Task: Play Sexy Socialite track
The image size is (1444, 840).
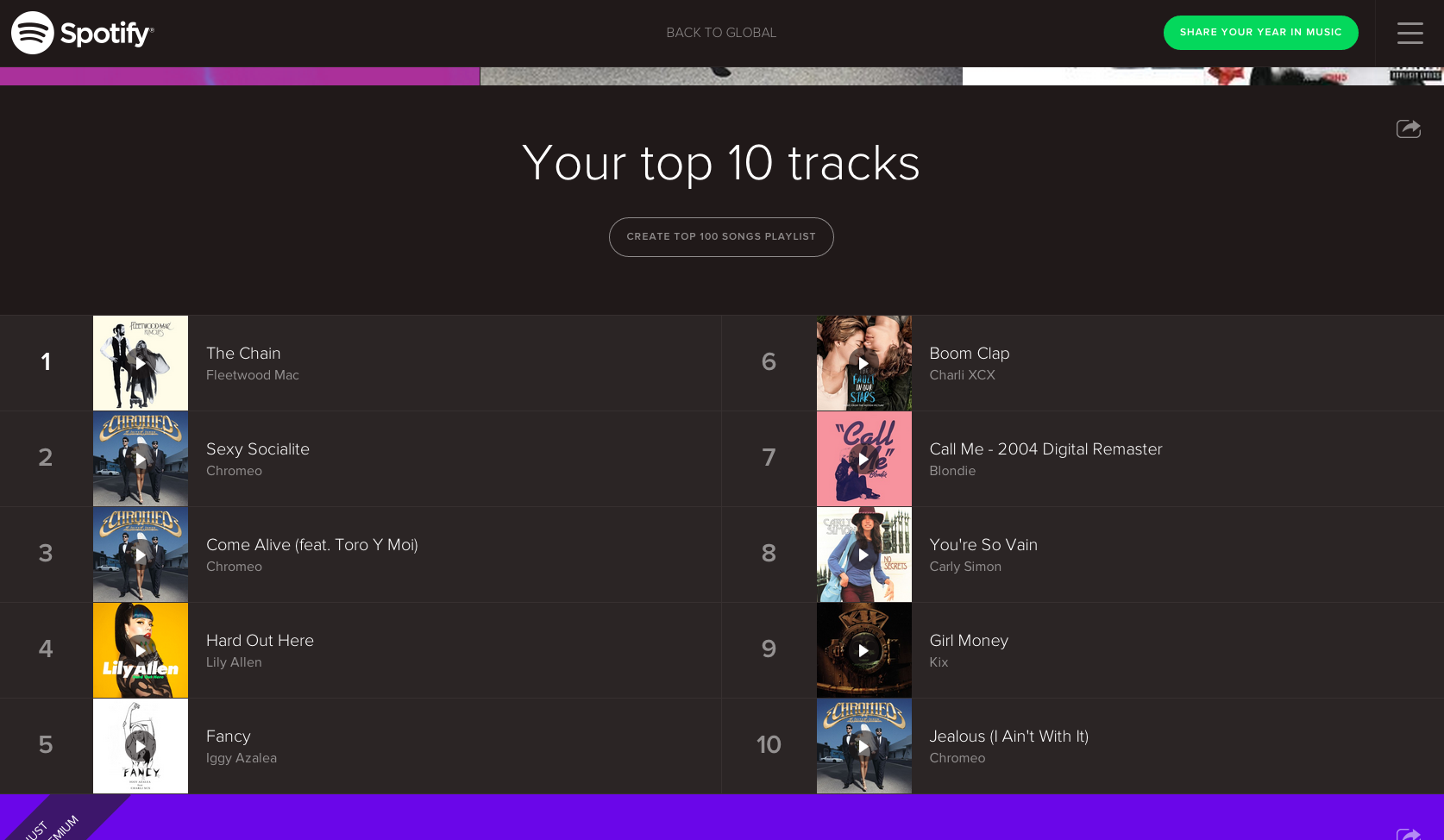Action: click(x=141, y=459)
